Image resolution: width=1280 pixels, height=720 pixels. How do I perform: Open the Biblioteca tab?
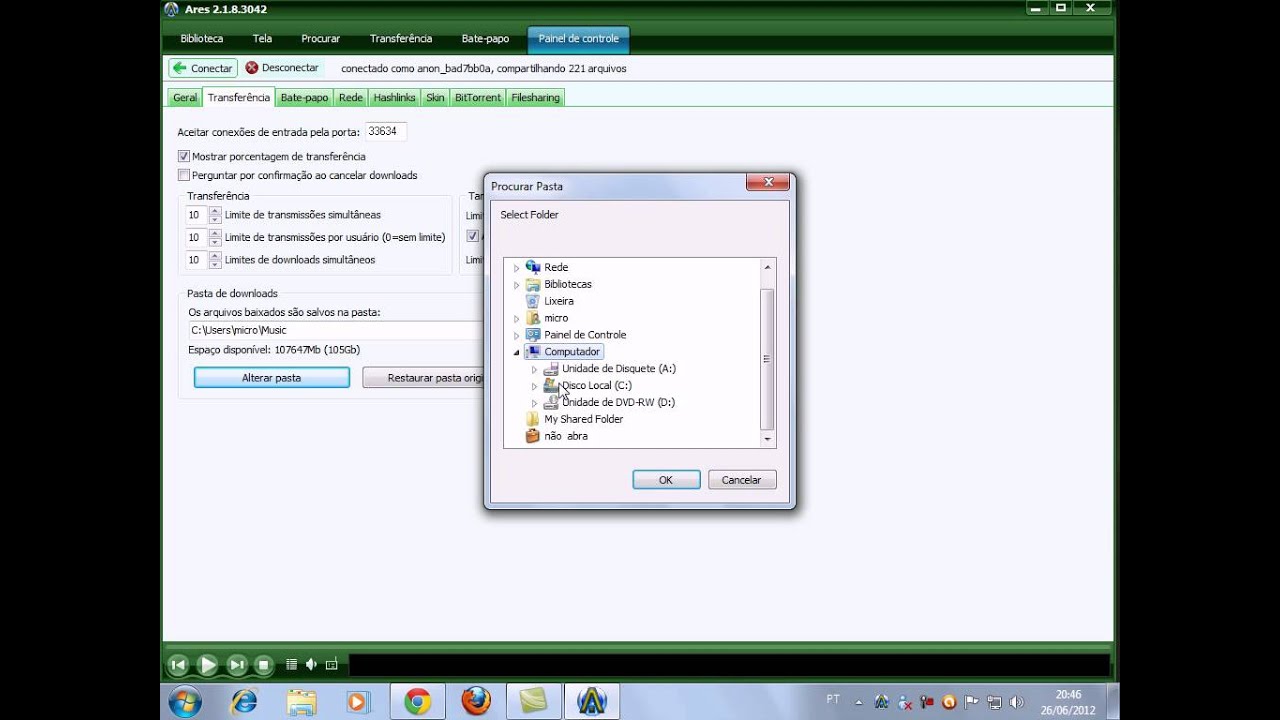(202, 39)
